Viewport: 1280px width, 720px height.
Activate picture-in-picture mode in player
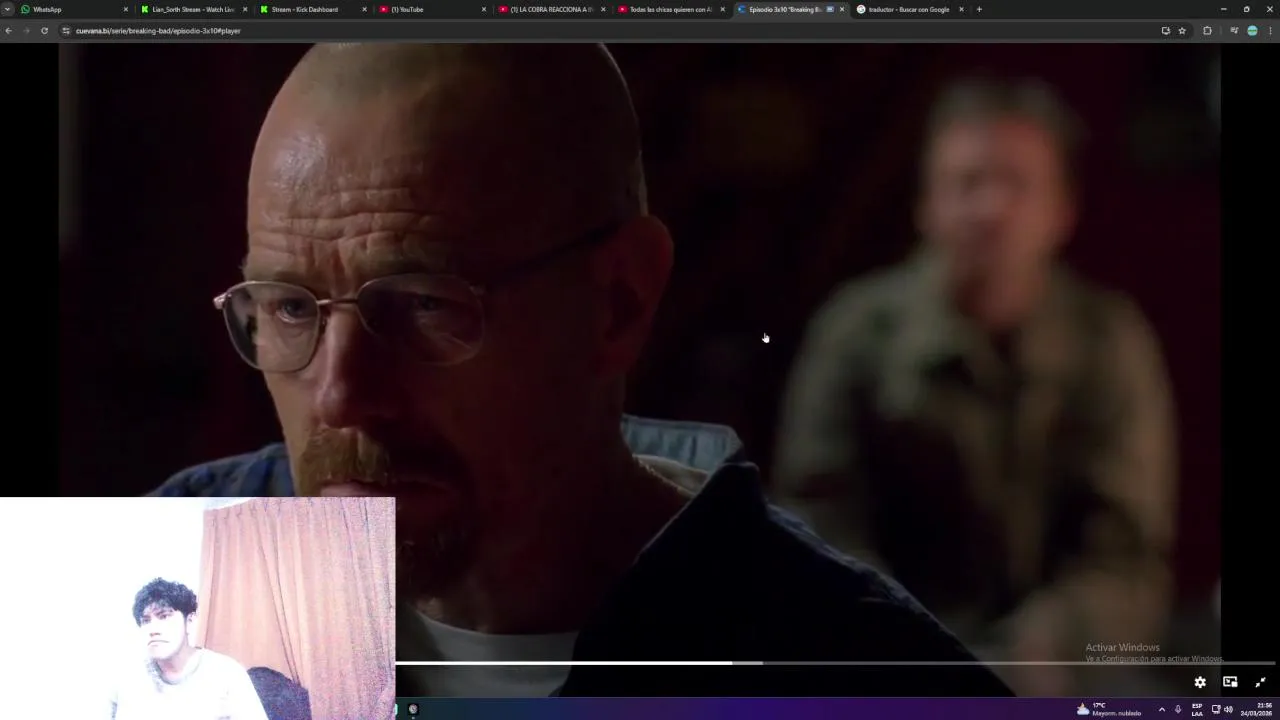(1230, 682)
